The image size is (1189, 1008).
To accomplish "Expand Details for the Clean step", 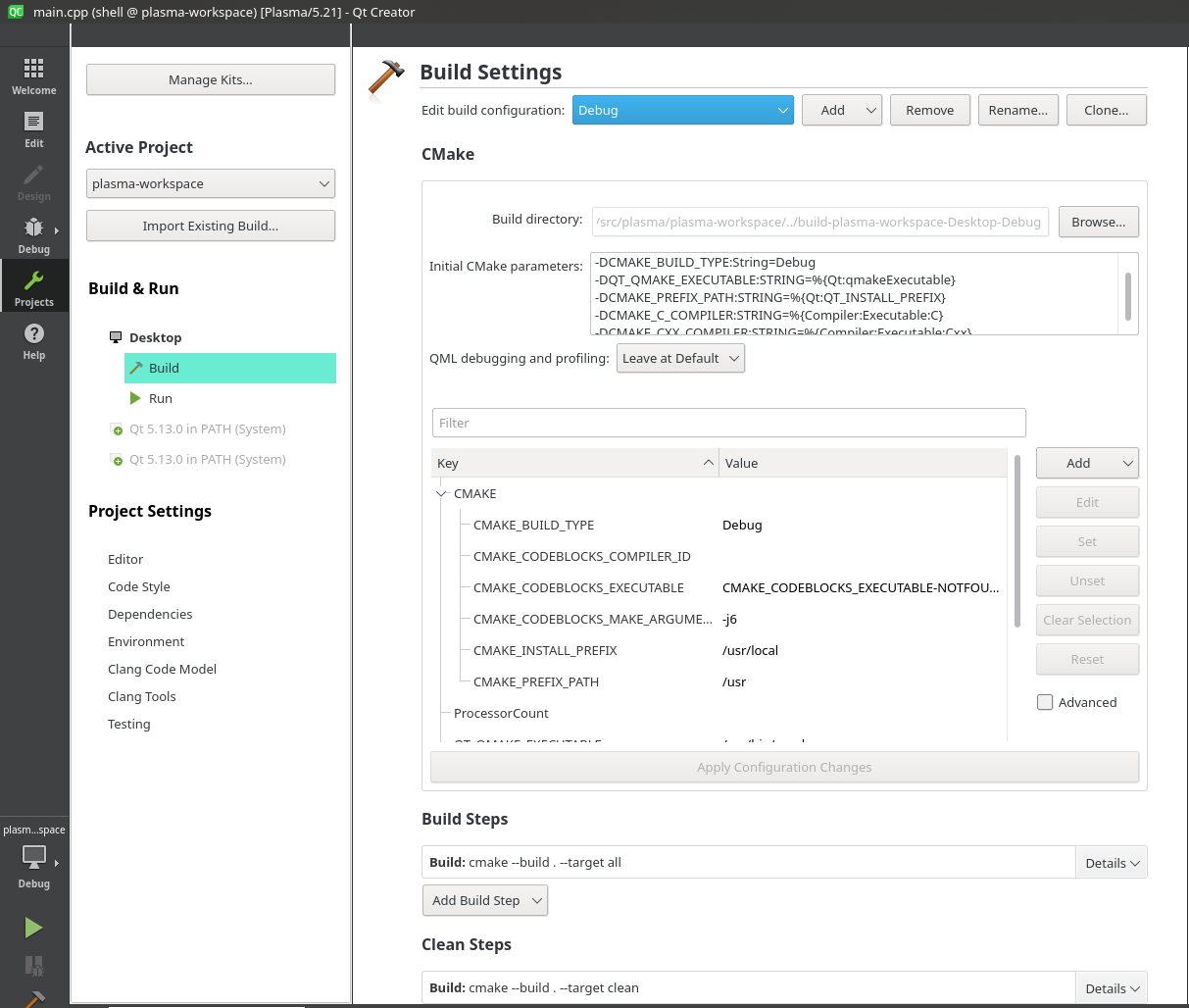I will coord(1112,988).
